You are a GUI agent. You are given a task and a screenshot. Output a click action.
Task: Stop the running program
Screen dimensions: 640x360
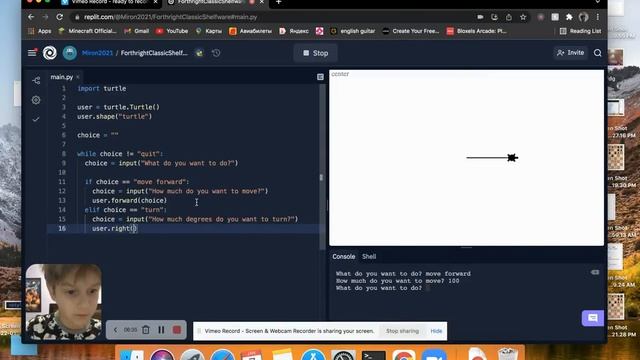(x=316, y=53)
